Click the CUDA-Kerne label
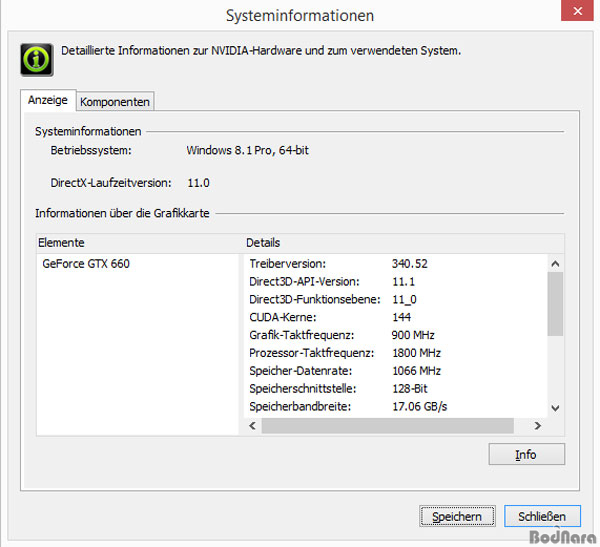Image resolution: width=600 pixels, height=547 pixels. click(x=283, y=317)
